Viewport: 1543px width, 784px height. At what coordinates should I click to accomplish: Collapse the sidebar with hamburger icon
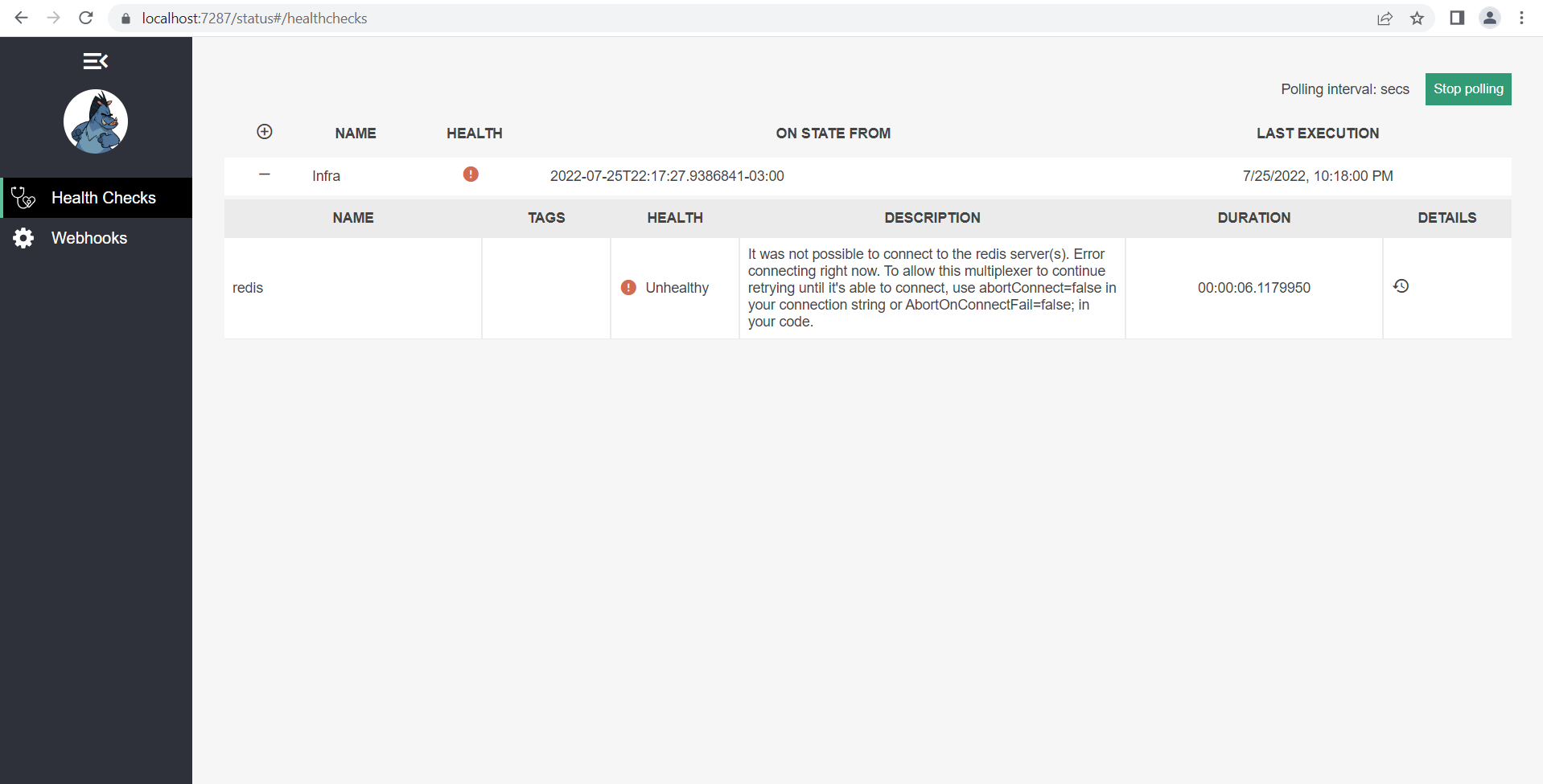click(95, 61)
